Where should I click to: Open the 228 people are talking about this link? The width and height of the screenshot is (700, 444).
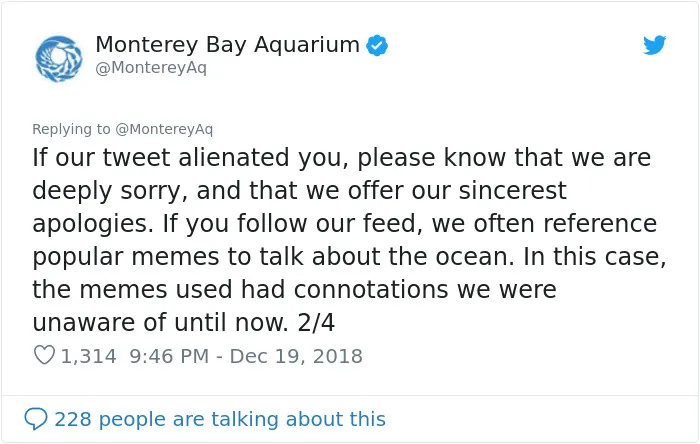pyautogui.click(x=220, y=419)
